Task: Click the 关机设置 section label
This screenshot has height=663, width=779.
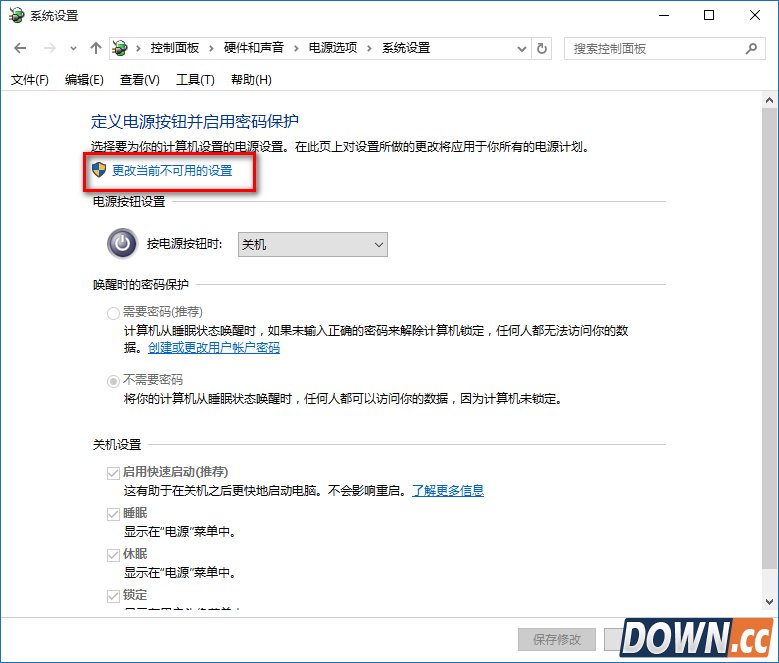Action: pyautogui.click(x=117, y=444)
